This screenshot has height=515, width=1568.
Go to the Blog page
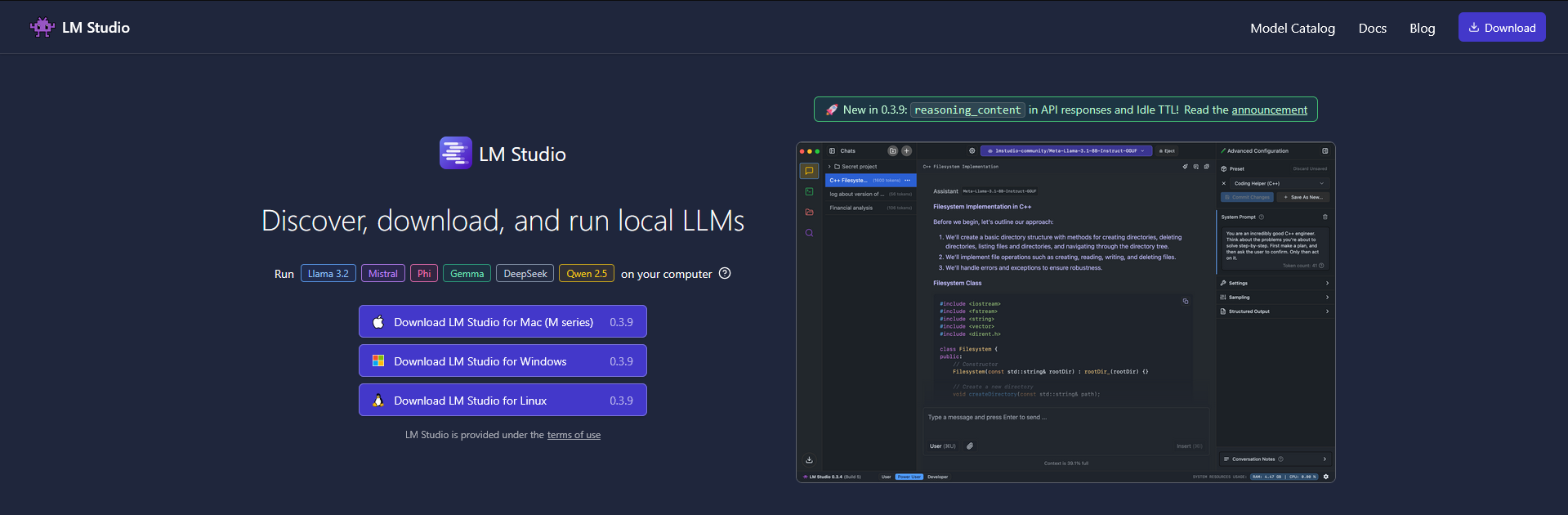pos(1422,28)
